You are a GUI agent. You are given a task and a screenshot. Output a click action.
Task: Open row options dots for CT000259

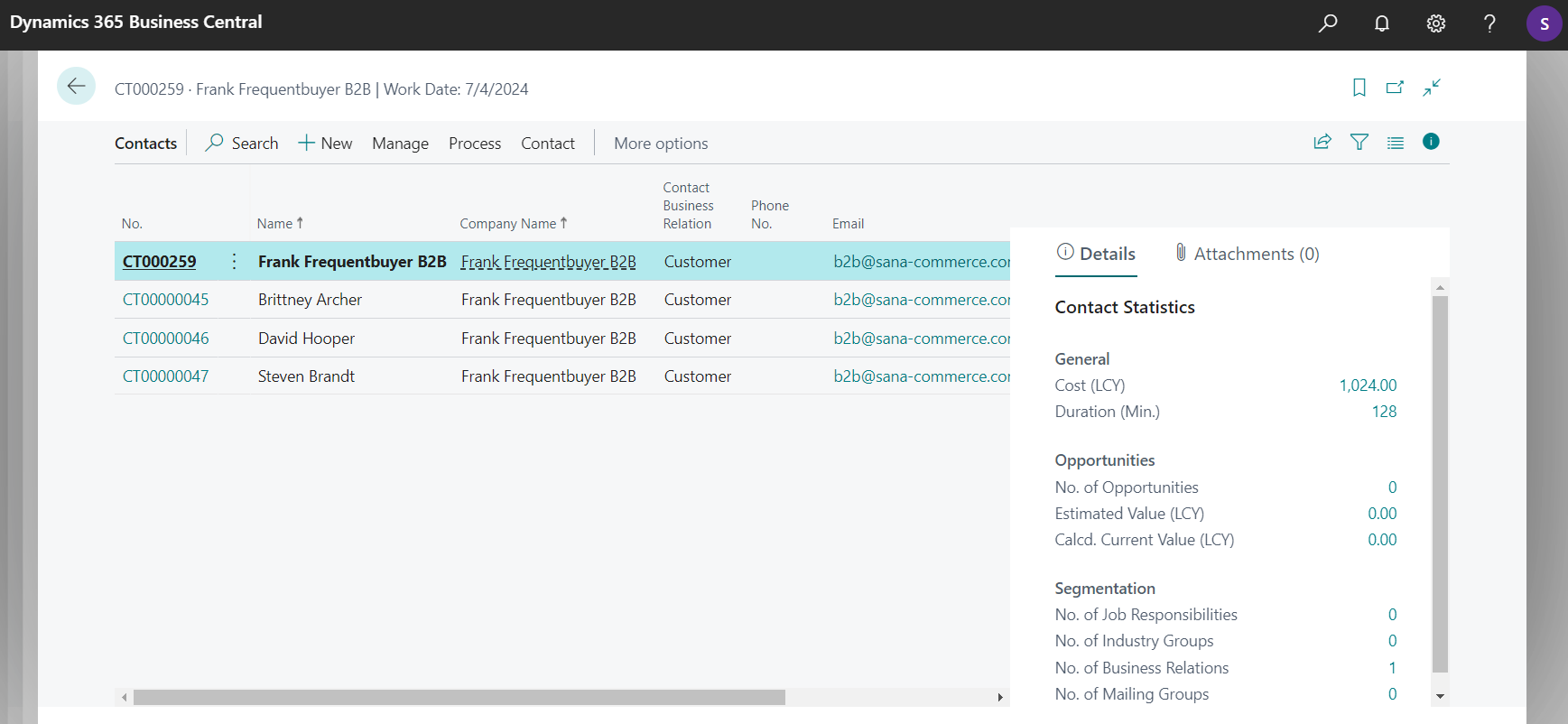tap(235, 261)
